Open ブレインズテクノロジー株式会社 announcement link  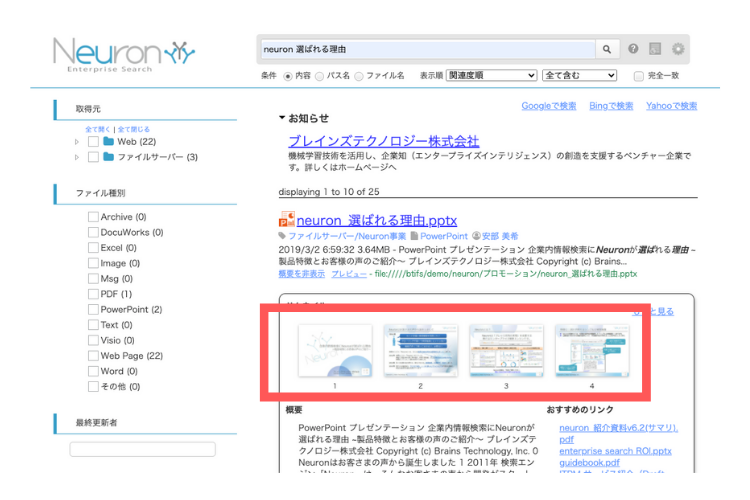384,141
